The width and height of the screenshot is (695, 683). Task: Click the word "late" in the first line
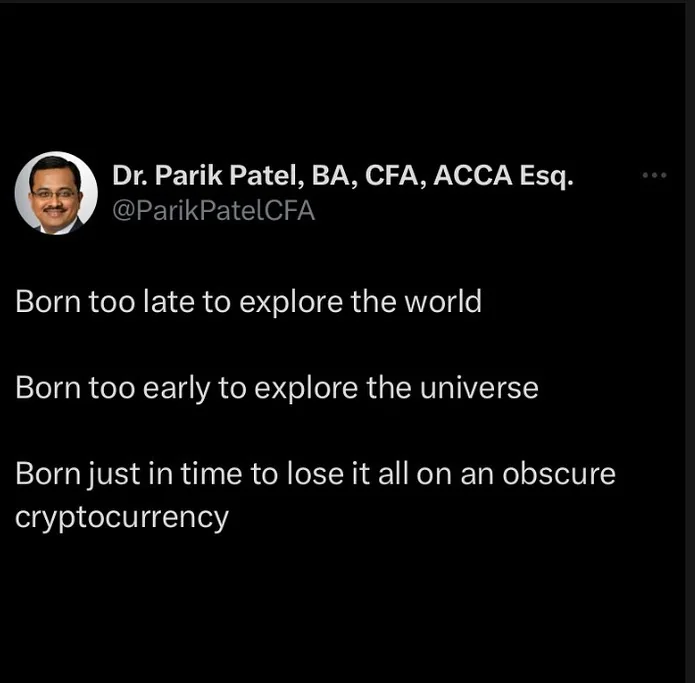[x=169, y=302]
